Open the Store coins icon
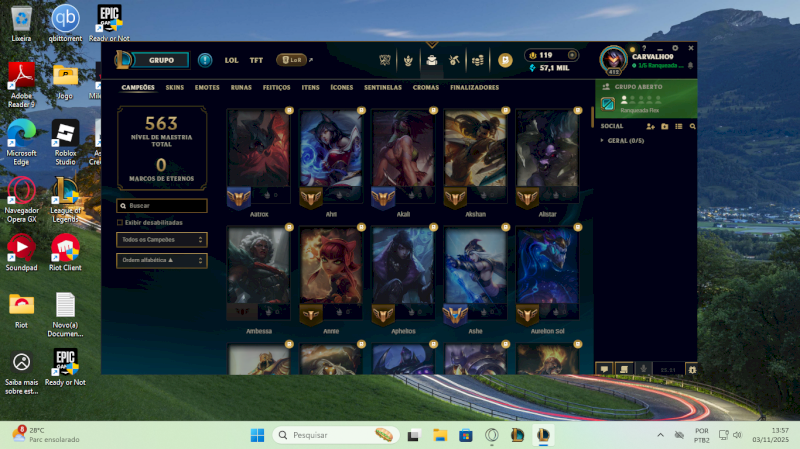The width and height of the screenshot is (800, 449). click(x=478, y=60)
